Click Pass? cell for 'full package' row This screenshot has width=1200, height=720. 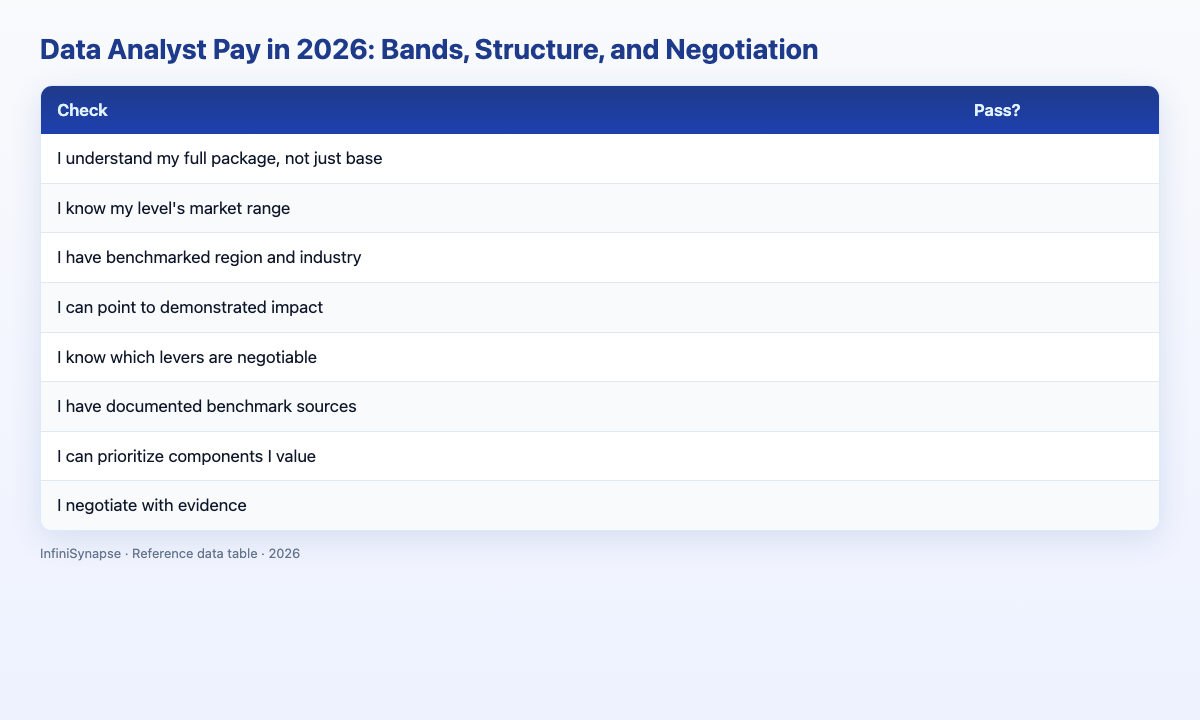tap(1058, 159)
